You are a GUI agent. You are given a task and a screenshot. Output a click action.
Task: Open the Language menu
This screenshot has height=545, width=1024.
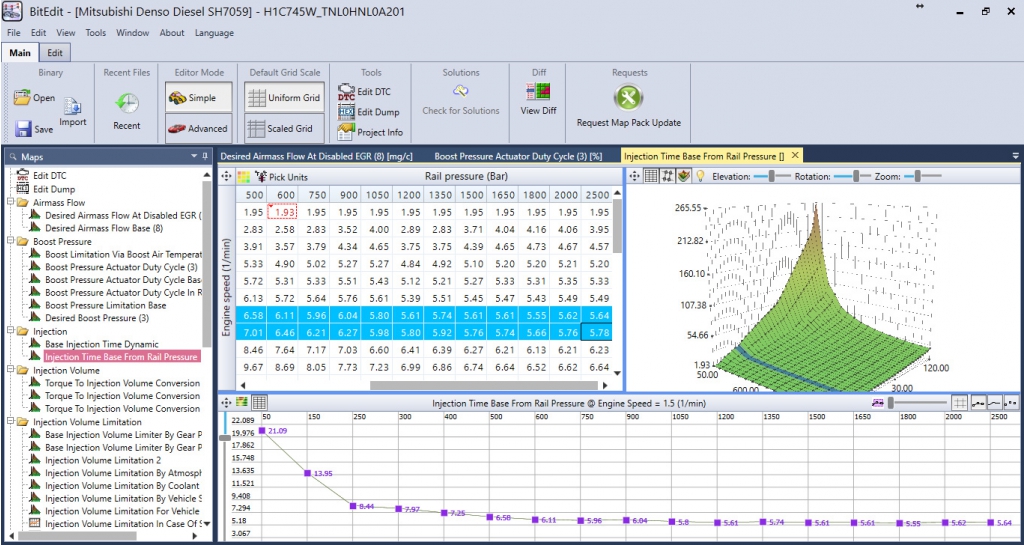point(214,33)
